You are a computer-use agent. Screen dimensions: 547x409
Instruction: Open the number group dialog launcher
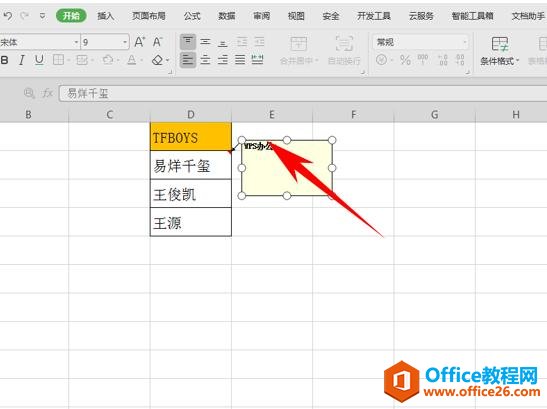click(x=467, y=72)
